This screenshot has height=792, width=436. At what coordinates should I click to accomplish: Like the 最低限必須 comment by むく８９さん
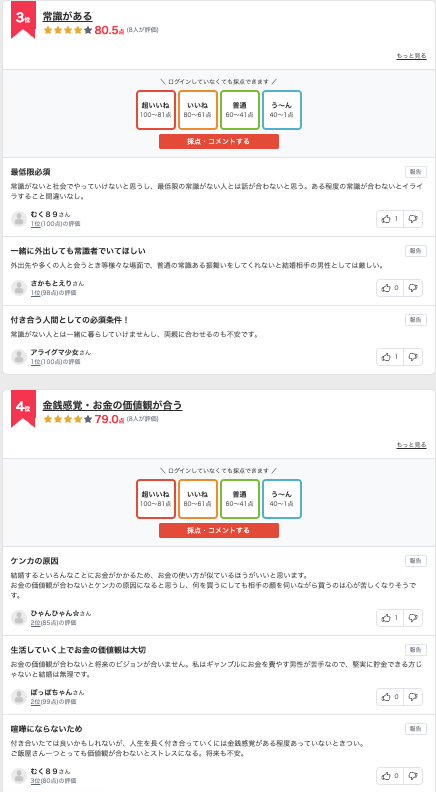coord(390,219)
